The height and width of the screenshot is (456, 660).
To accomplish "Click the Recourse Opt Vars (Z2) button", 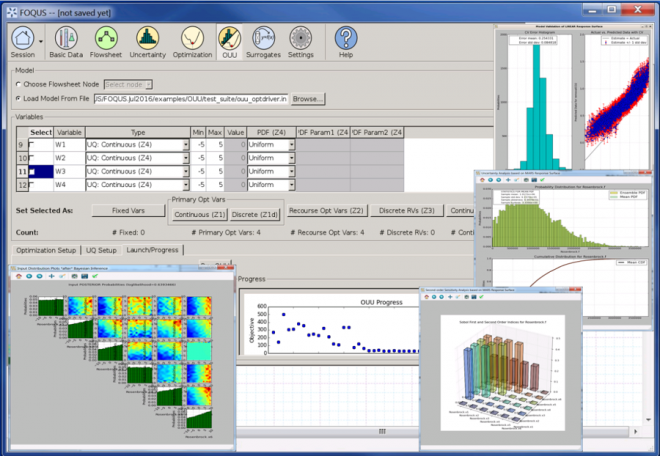I will [x=326, y=211].
